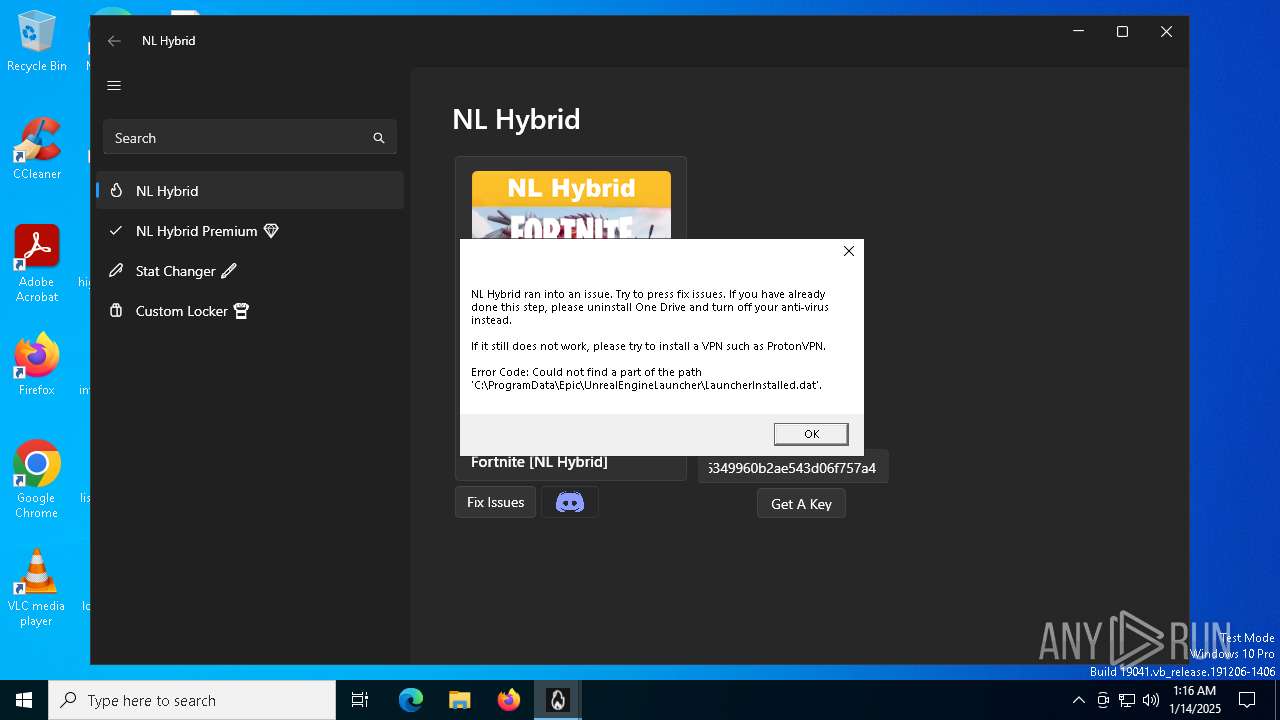Open the Custom Locker page
This screenshot has width=1280, height=720.
coord(250,311)
